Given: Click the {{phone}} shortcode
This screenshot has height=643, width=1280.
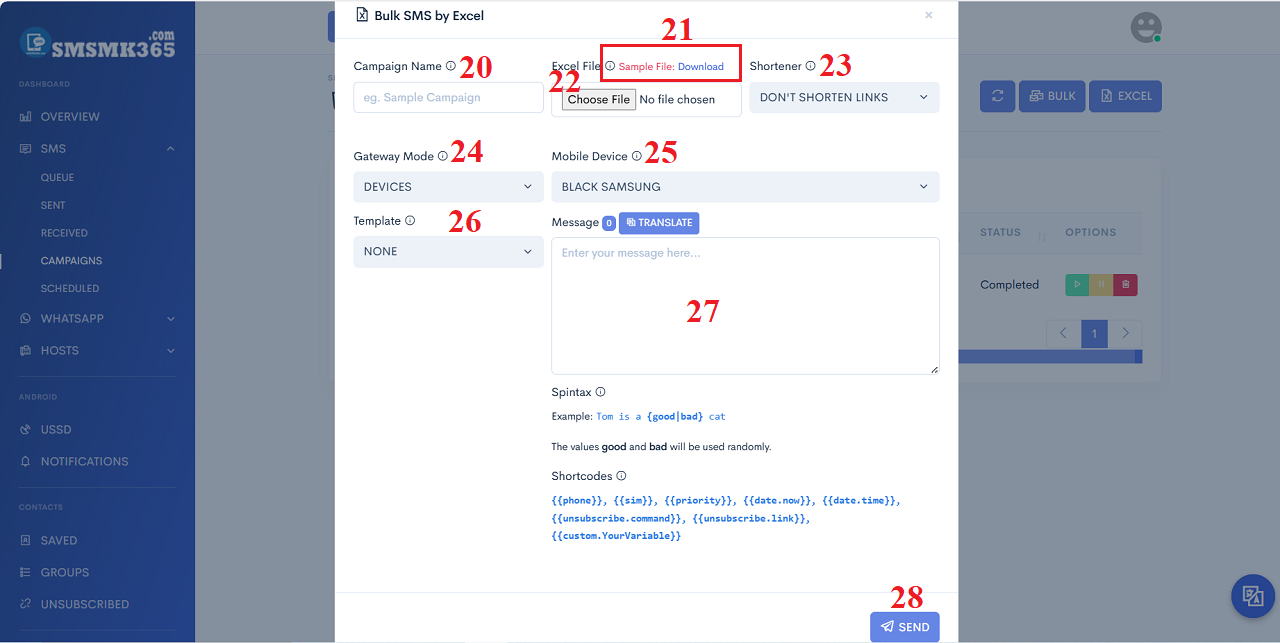Looking at the screenshot, I should tap(577, 500).
